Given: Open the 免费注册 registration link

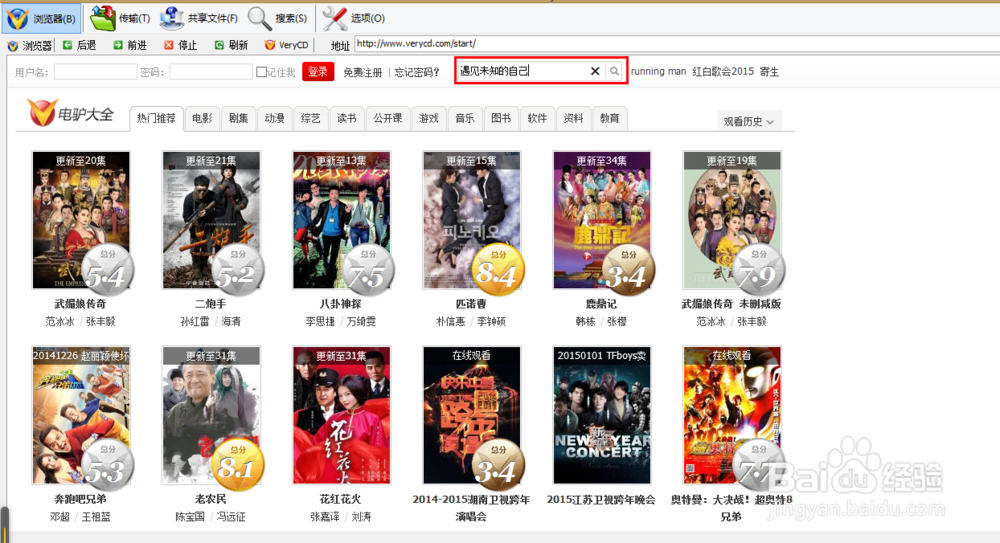Looking at the screenshot, I should tap(362, 72).
